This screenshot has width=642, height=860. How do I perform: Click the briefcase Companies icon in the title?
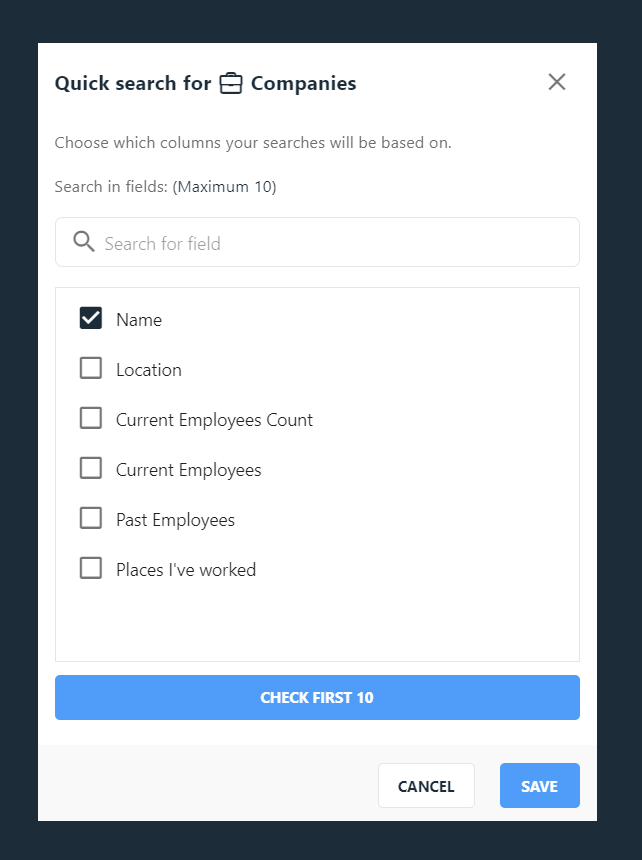pos(231,83)
